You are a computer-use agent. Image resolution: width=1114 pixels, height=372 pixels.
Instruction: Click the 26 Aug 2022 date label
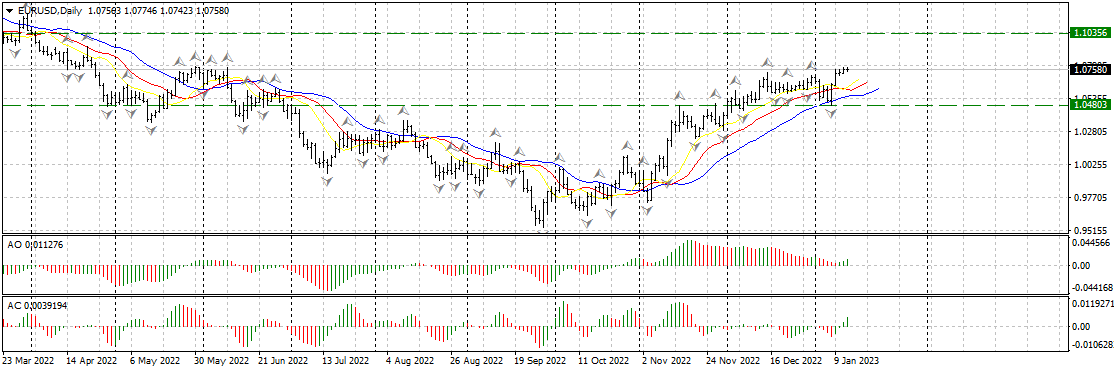pos(477,361)
